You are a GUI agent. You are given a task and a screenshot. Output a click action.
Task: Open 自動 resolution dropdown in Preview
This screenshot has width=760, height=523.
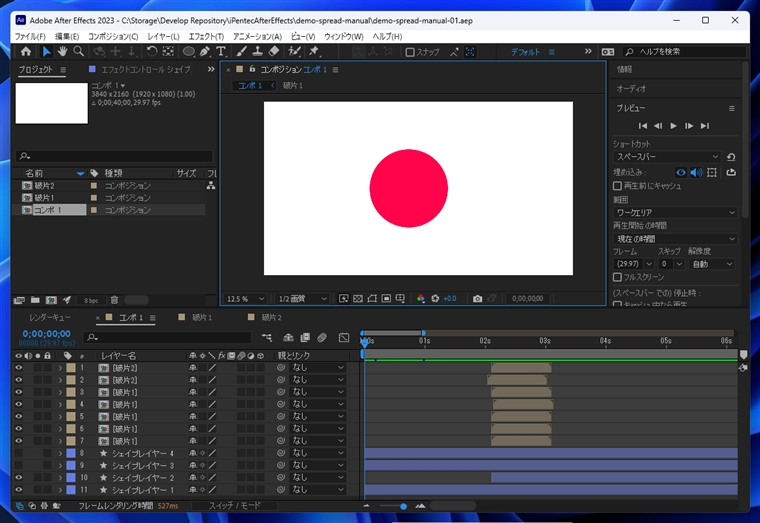point(712,264)
